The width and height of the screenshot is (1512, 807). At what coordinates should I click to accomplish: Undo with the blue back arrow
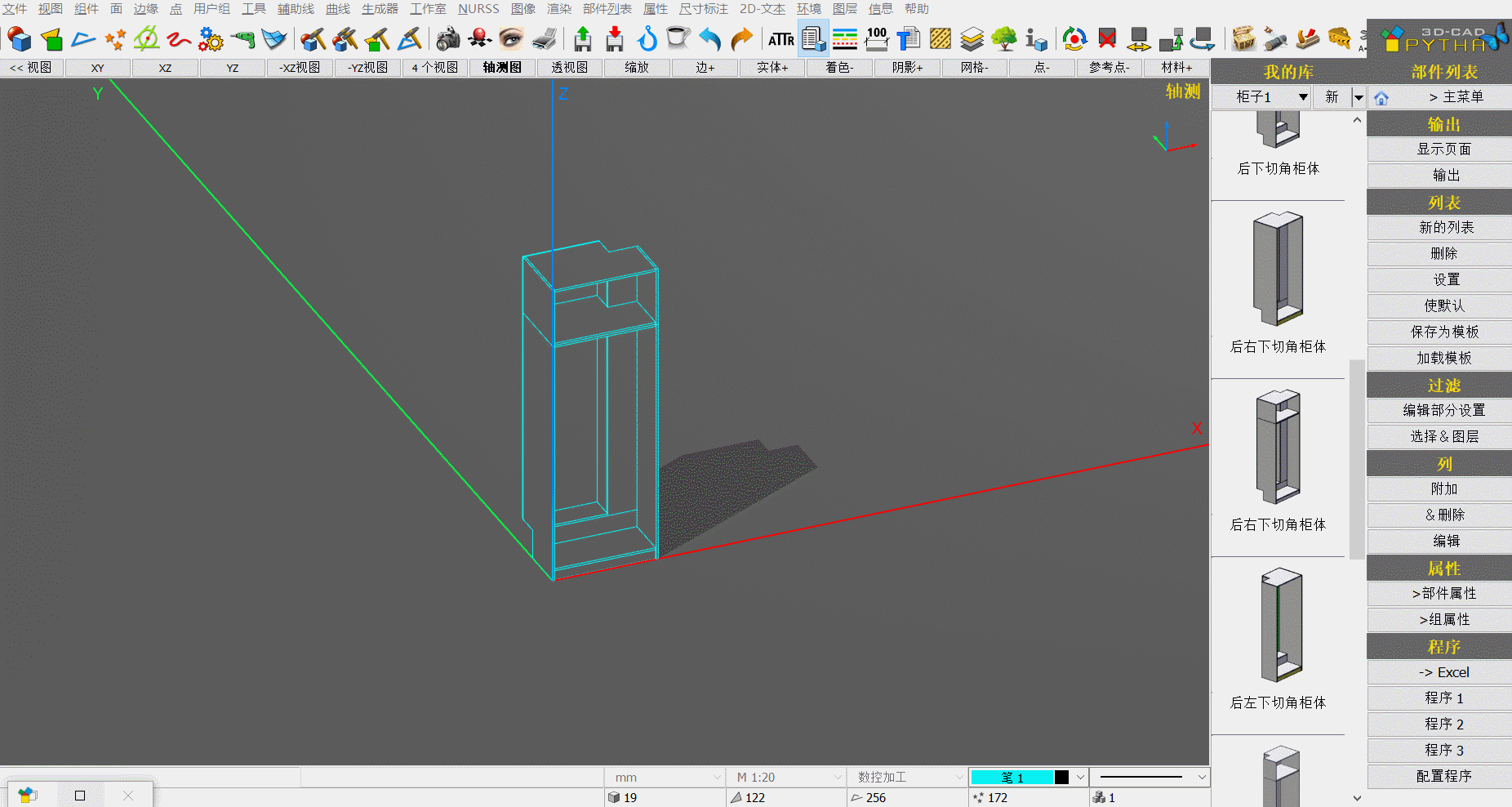point(710,38)
